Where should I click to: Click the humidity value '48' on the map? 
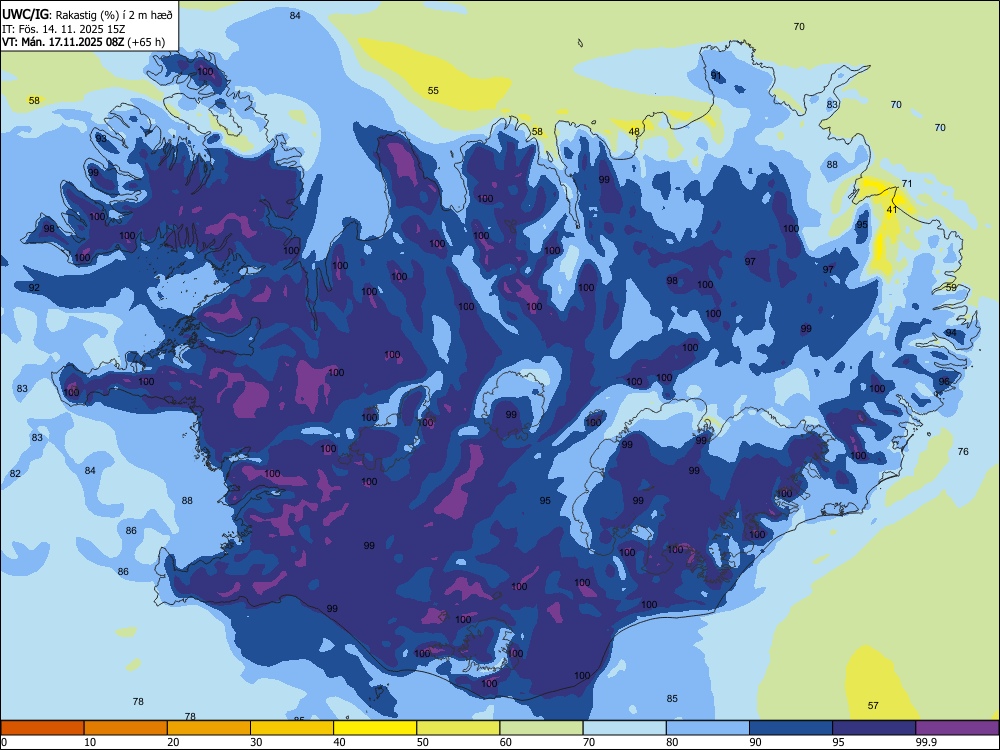pyautogui.click(x=634, y=131)
